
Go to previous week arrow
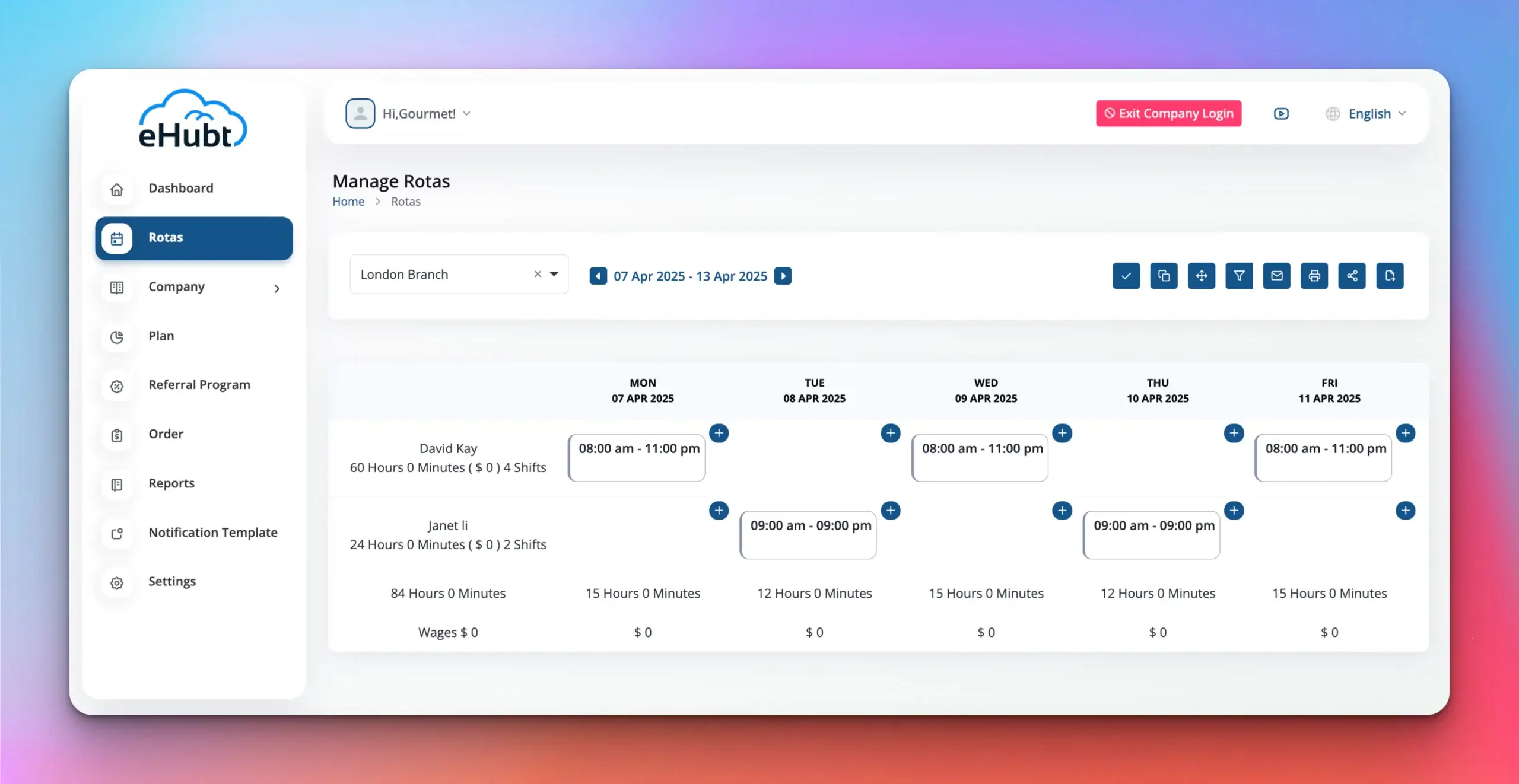pyautogui.click(x=598, y=276)
